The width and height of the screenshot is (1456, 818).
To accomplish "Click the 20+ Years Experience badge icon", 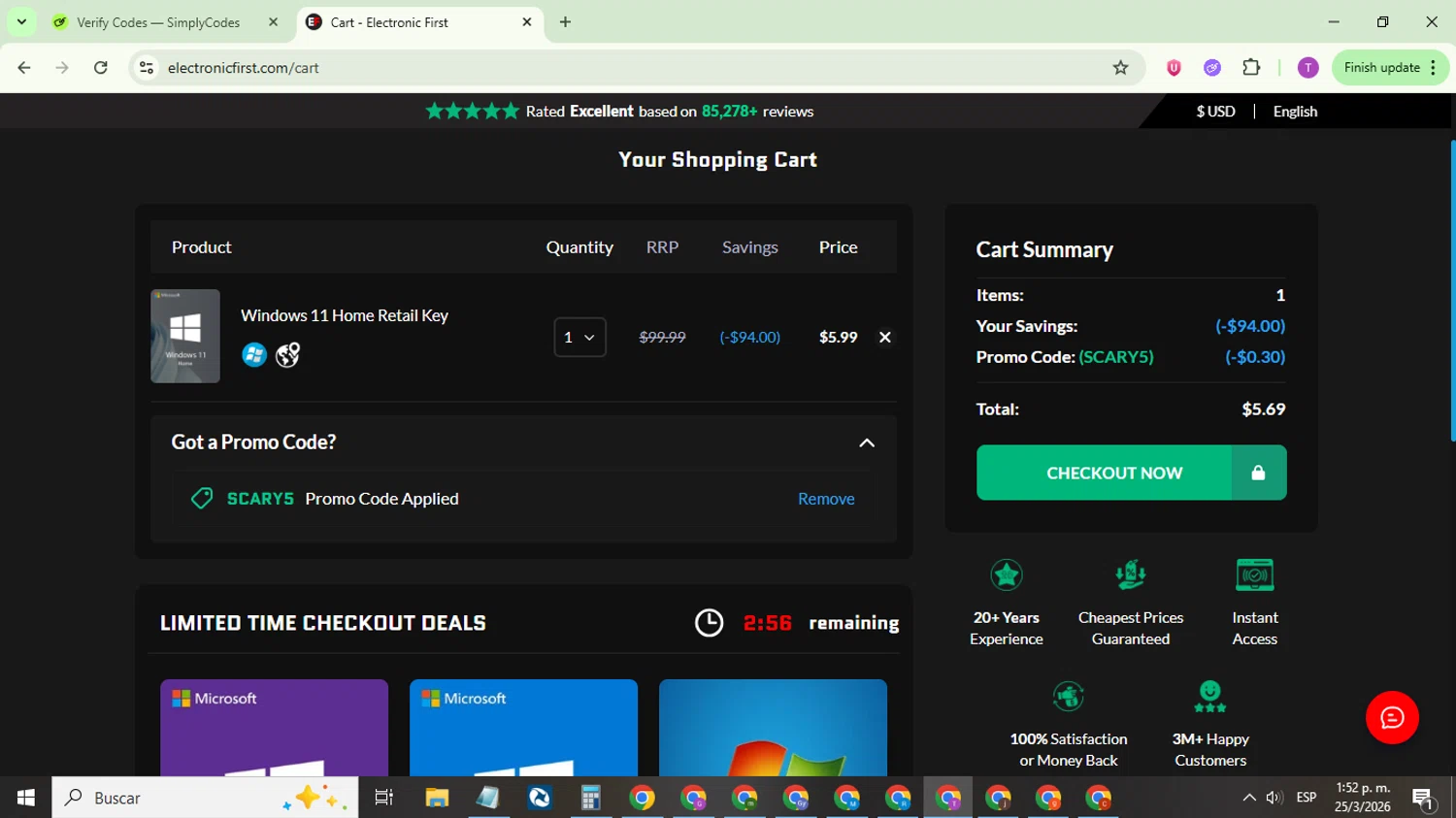I will (x=1007, y=575).
